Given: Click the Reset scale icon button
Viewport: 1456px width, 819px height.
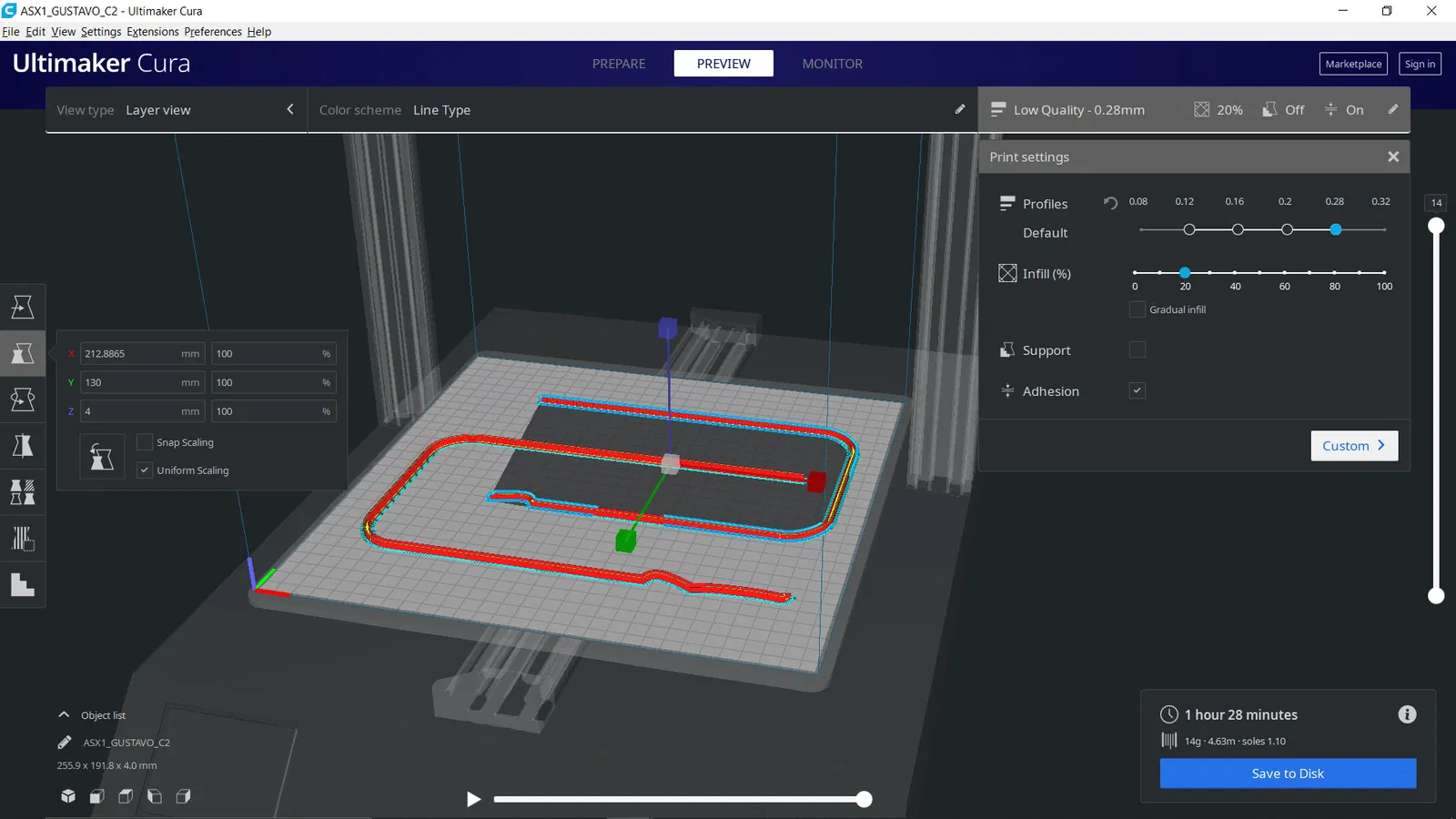Looking at the screenshot, I should click(x=102, y=457).
